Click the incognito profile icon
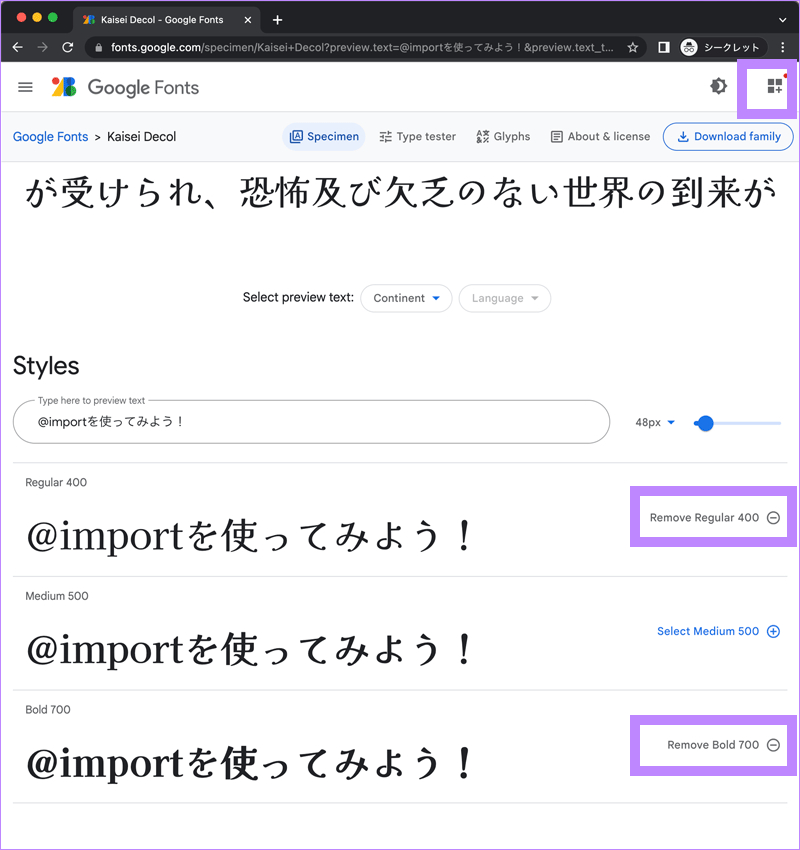 (690, 47)
